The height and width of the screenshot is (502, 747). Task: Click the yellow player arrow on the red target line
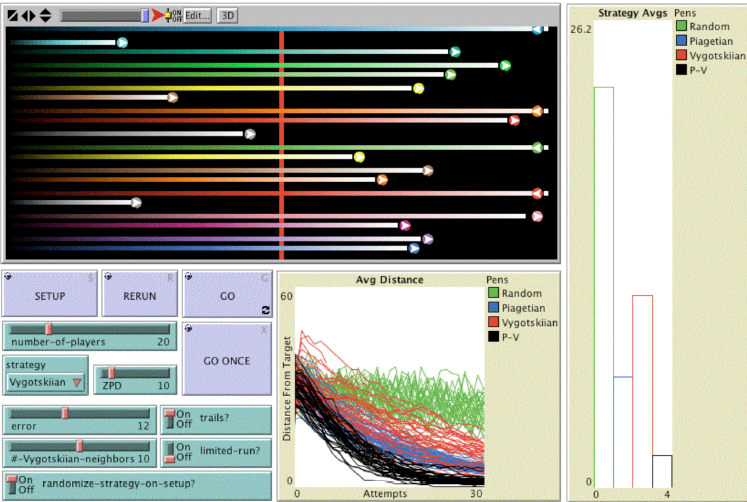coord(359,157)
